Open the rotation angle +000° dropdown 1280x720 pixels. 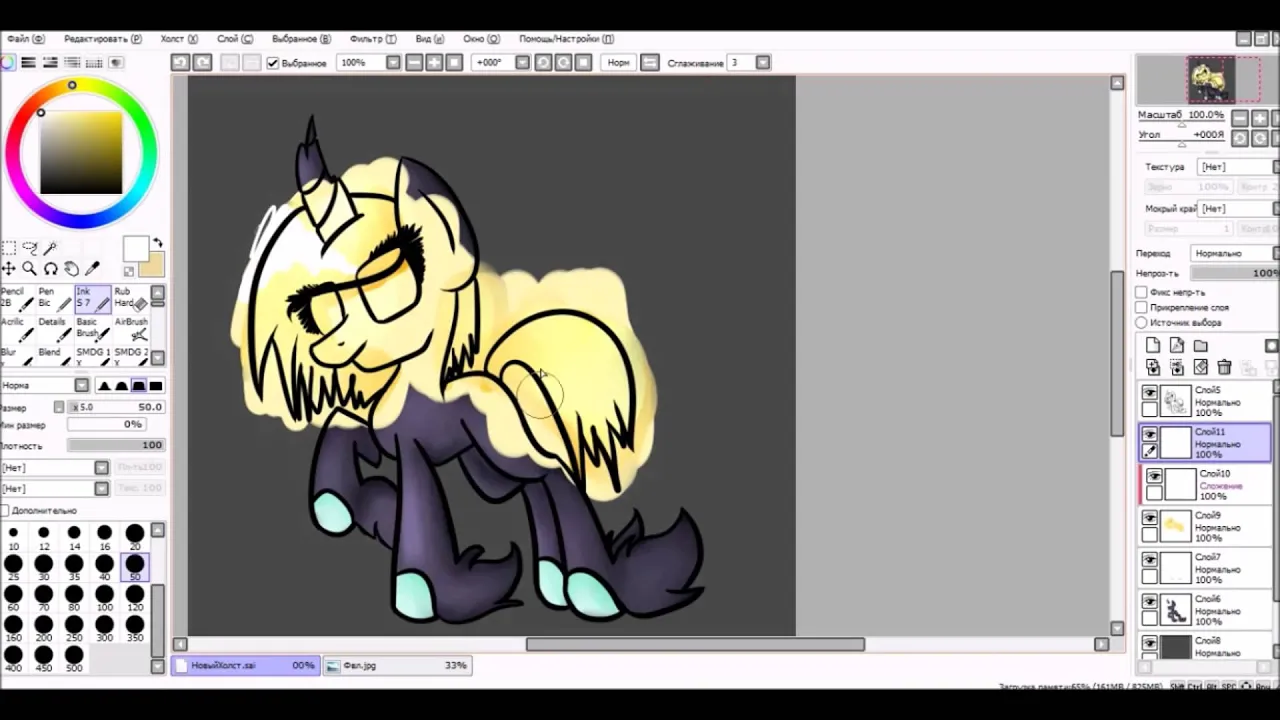pos(522,62)
